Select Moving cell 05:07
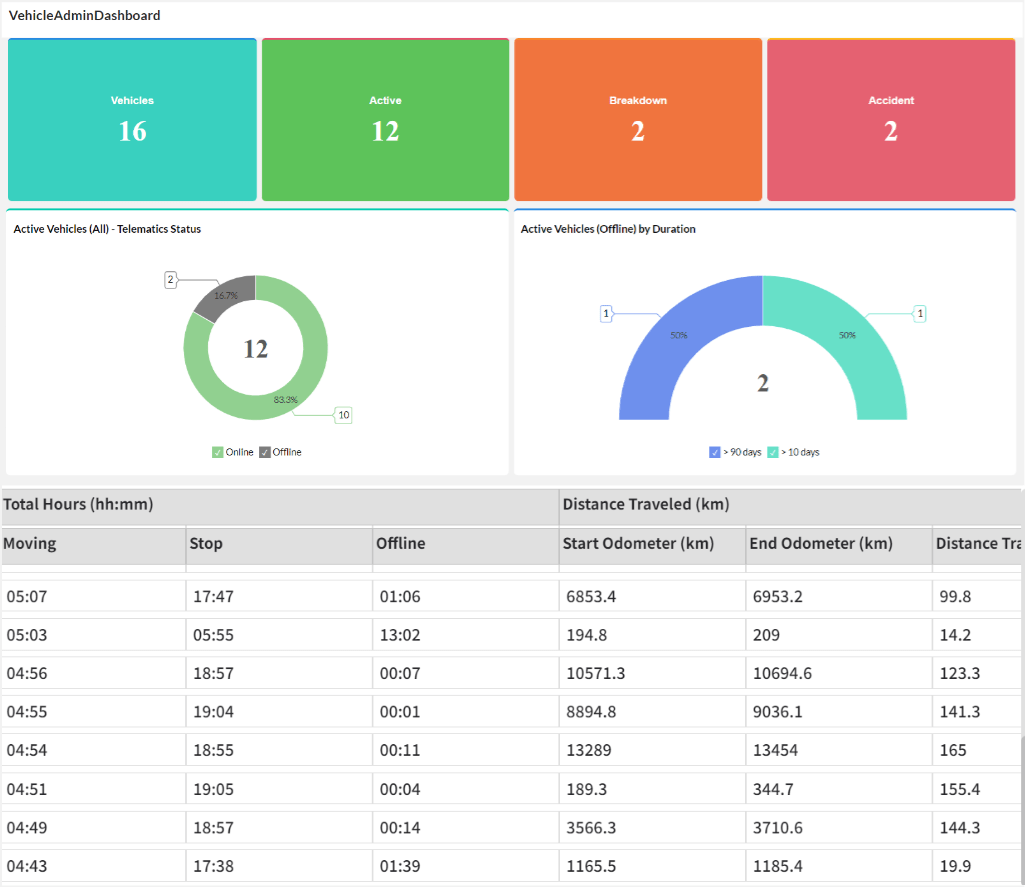The width and height of the screenshot is (1025, 887). (93, 597)
